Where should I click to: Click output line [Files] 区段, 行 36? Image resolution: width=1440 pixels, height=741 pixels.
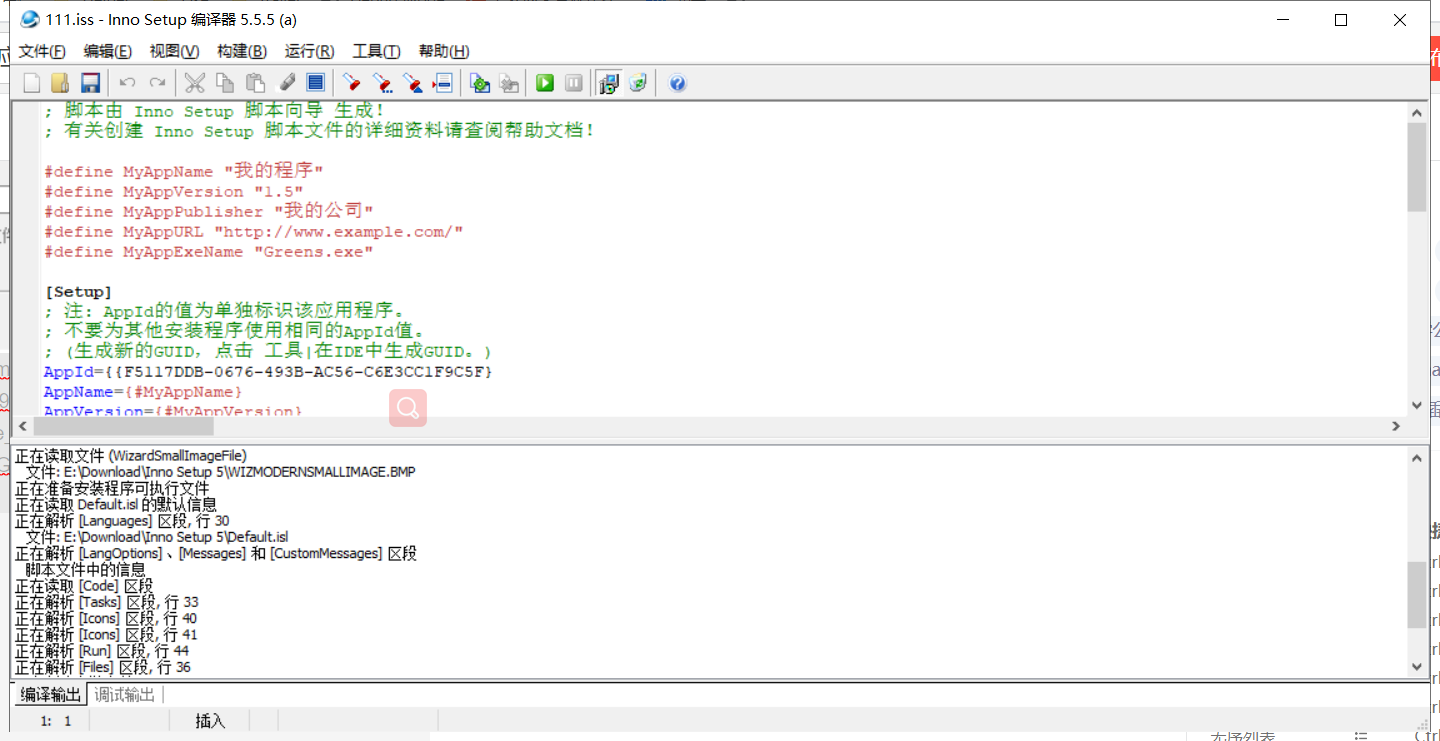click(x=103, y=667)
